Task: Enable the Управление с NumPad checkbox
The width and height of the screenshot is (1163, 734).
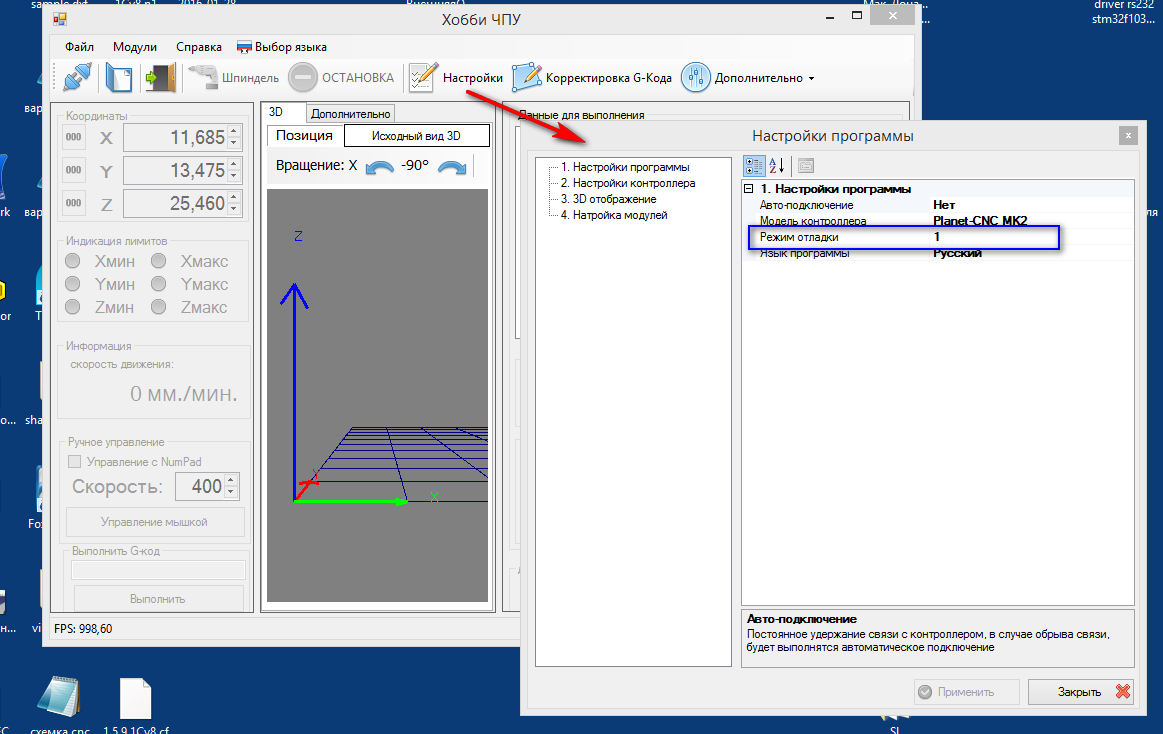Action: tap(74, 462)
